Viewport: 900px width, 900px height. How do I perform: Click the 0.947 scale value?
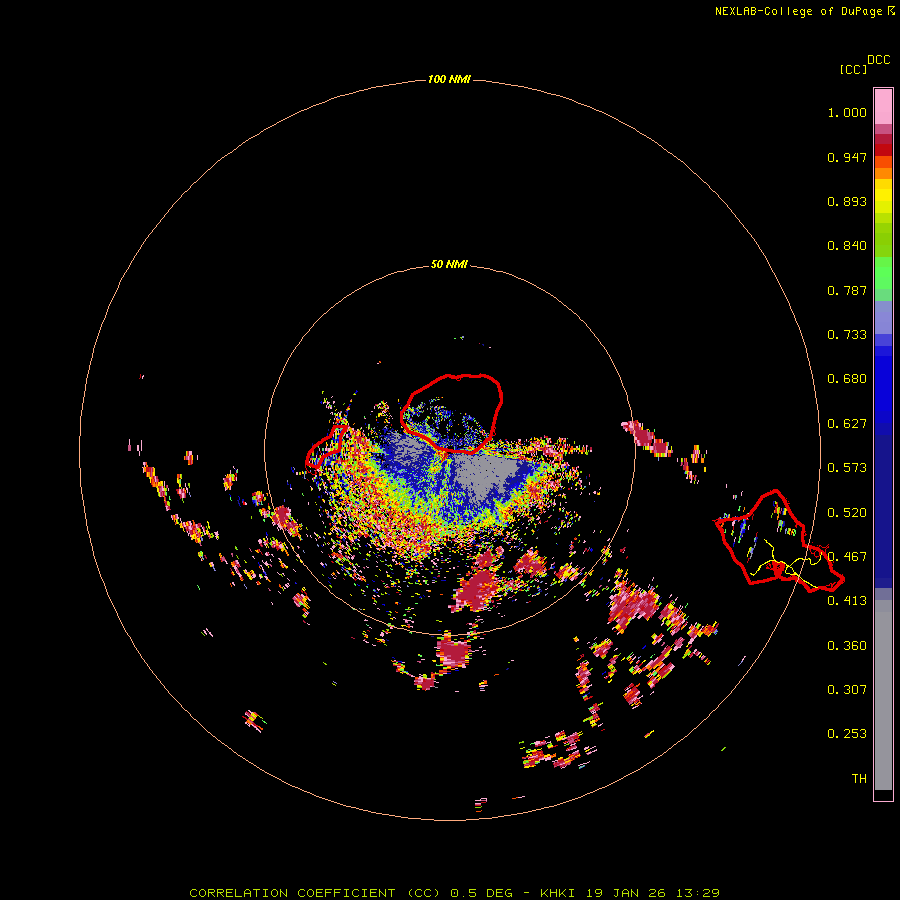[x=847, y=157]
